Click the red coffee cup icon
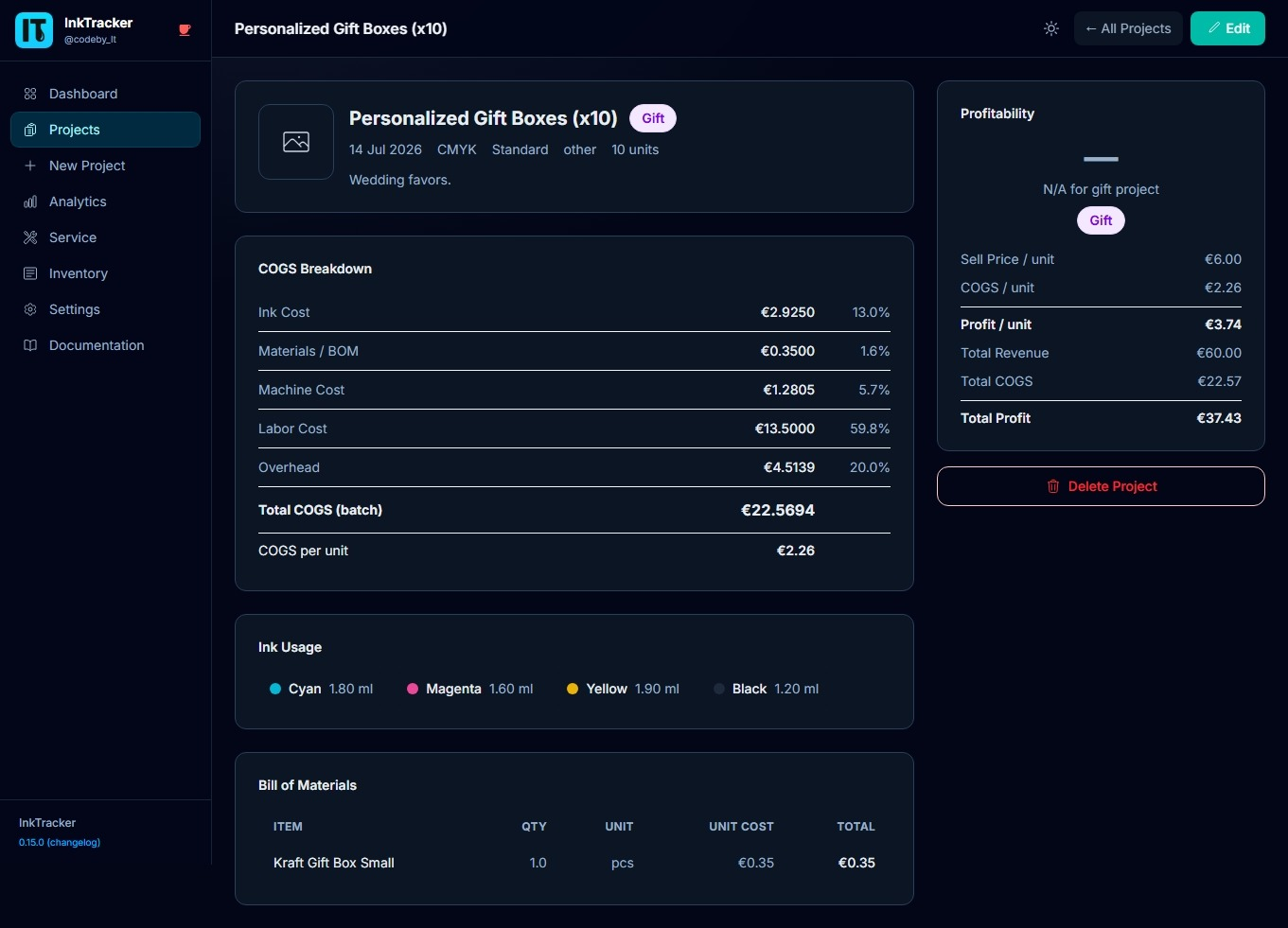The image size is (1288, 928). [185, 30]
